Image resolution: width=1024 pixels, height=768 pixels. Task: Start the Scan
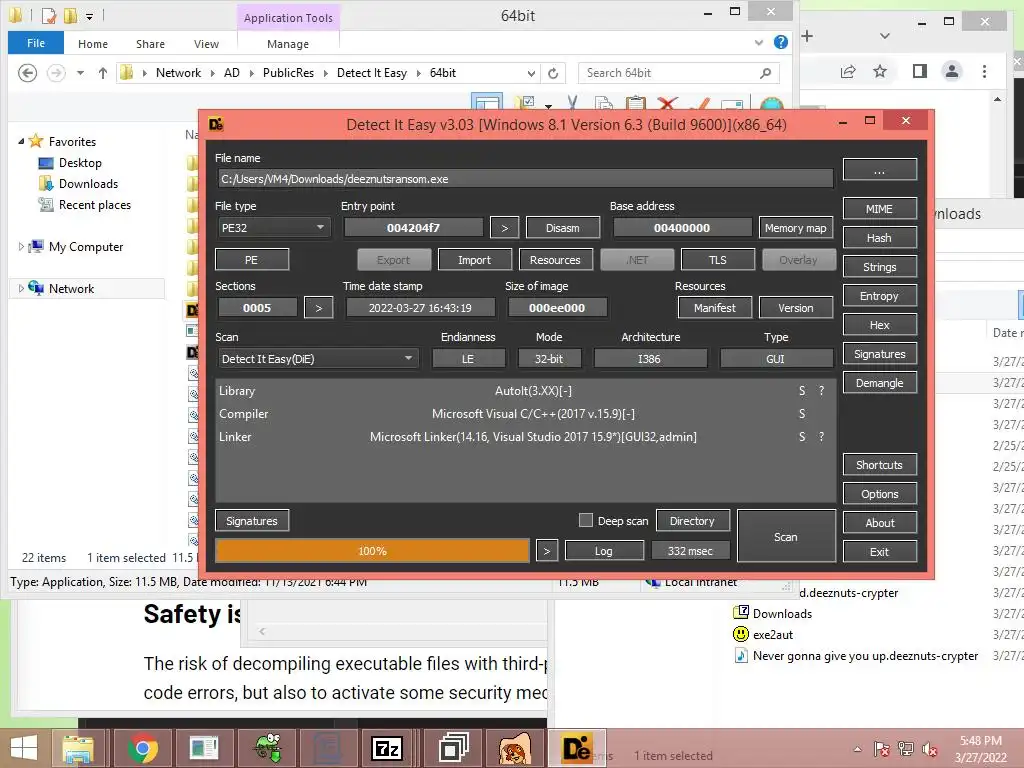coord(786,537)
